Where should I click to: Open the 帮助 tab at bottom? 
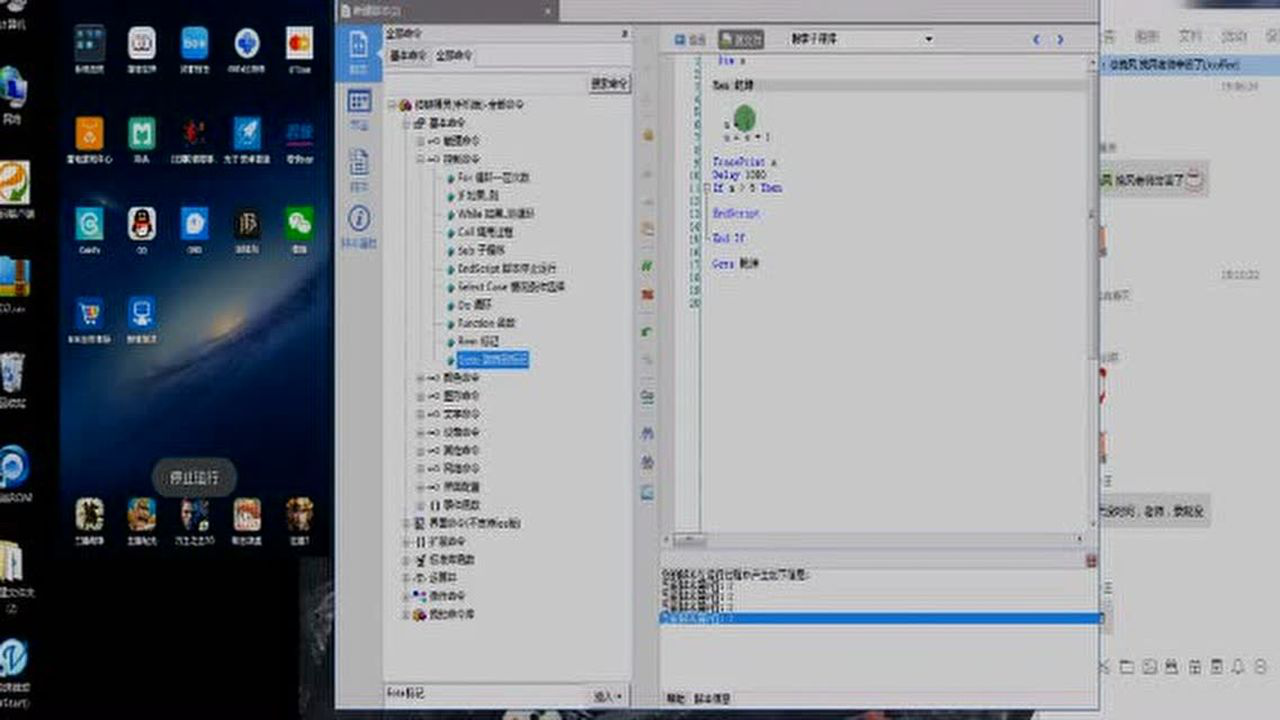point(675,700)
